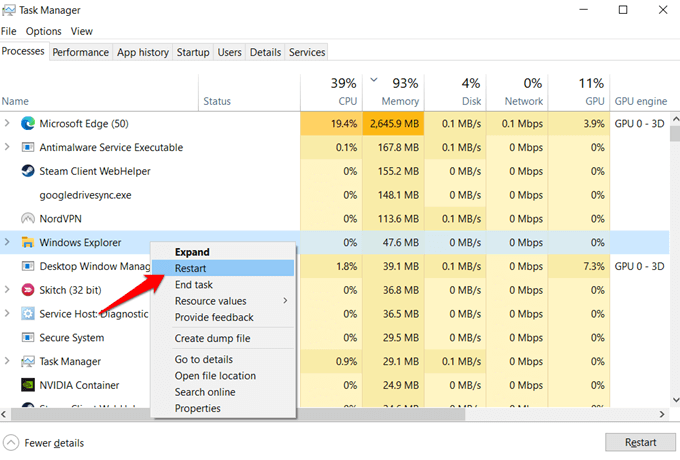Select the googledrivesync.exe process row

[334, 195]
